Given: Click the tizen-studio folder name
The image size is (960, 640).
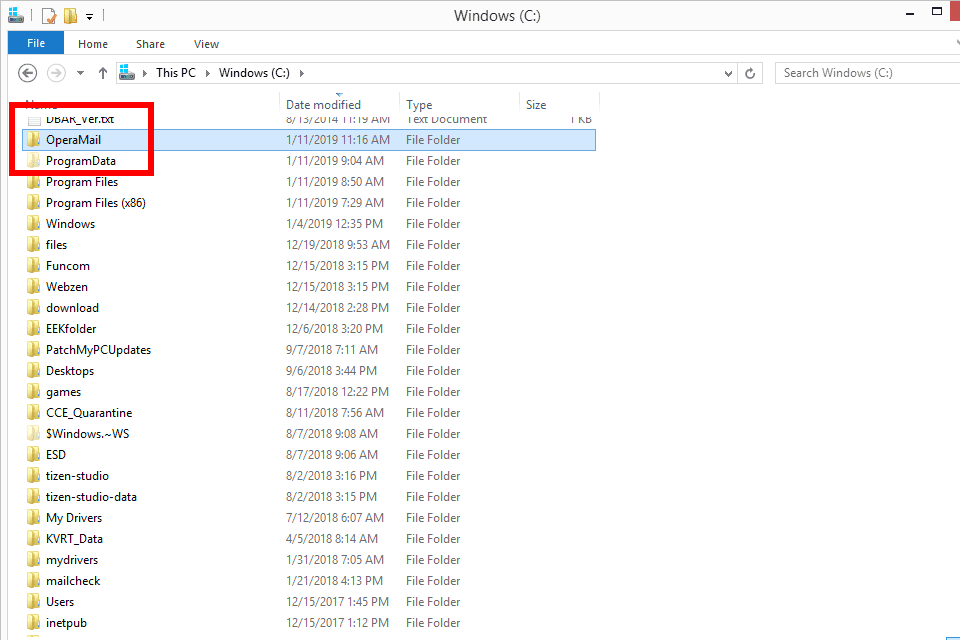Looking at the screenshot, I should (77, 476).
